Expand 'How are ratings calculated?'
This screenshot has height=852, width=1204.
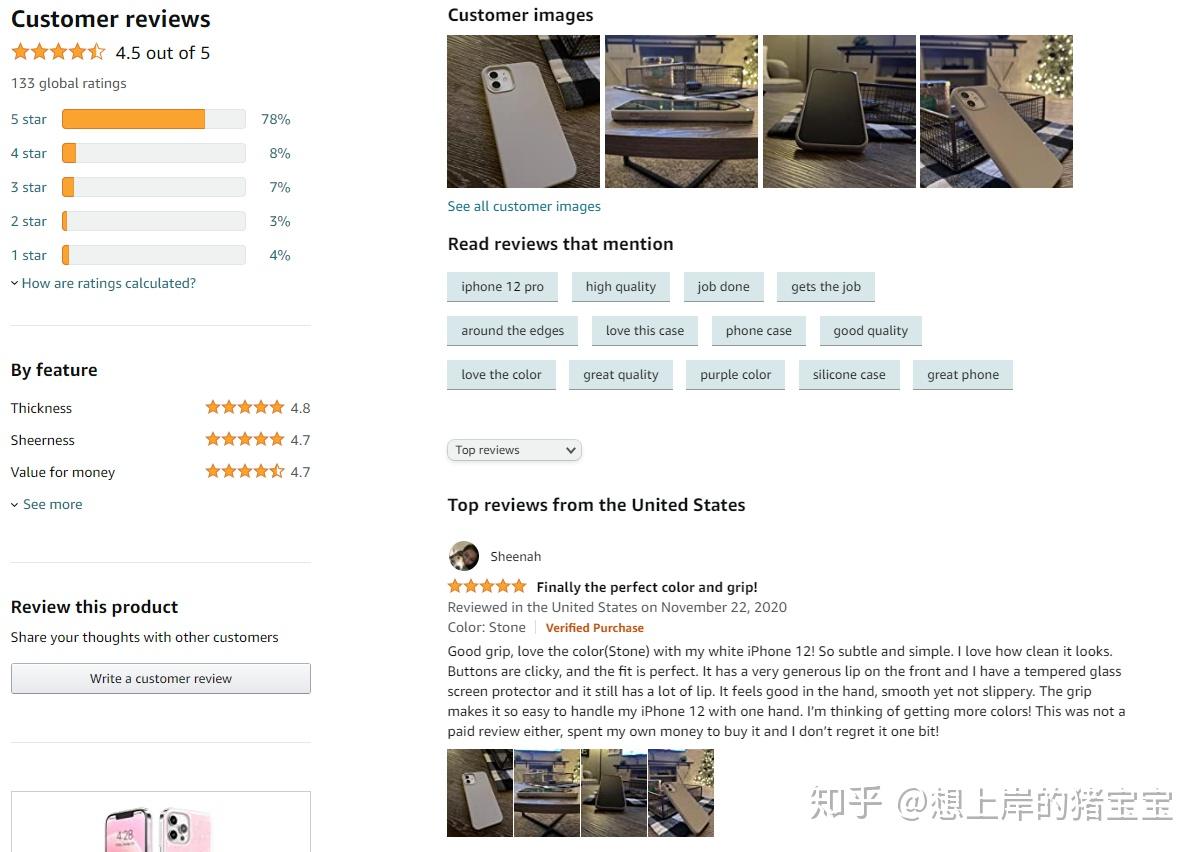point(103,283)
